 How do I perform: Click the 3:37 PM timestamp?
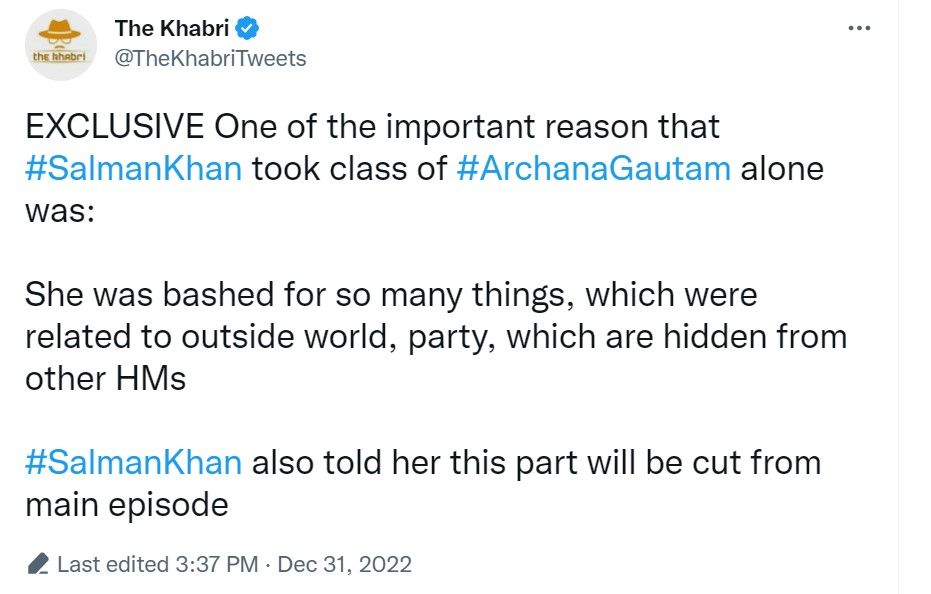(x=216, y=564)
